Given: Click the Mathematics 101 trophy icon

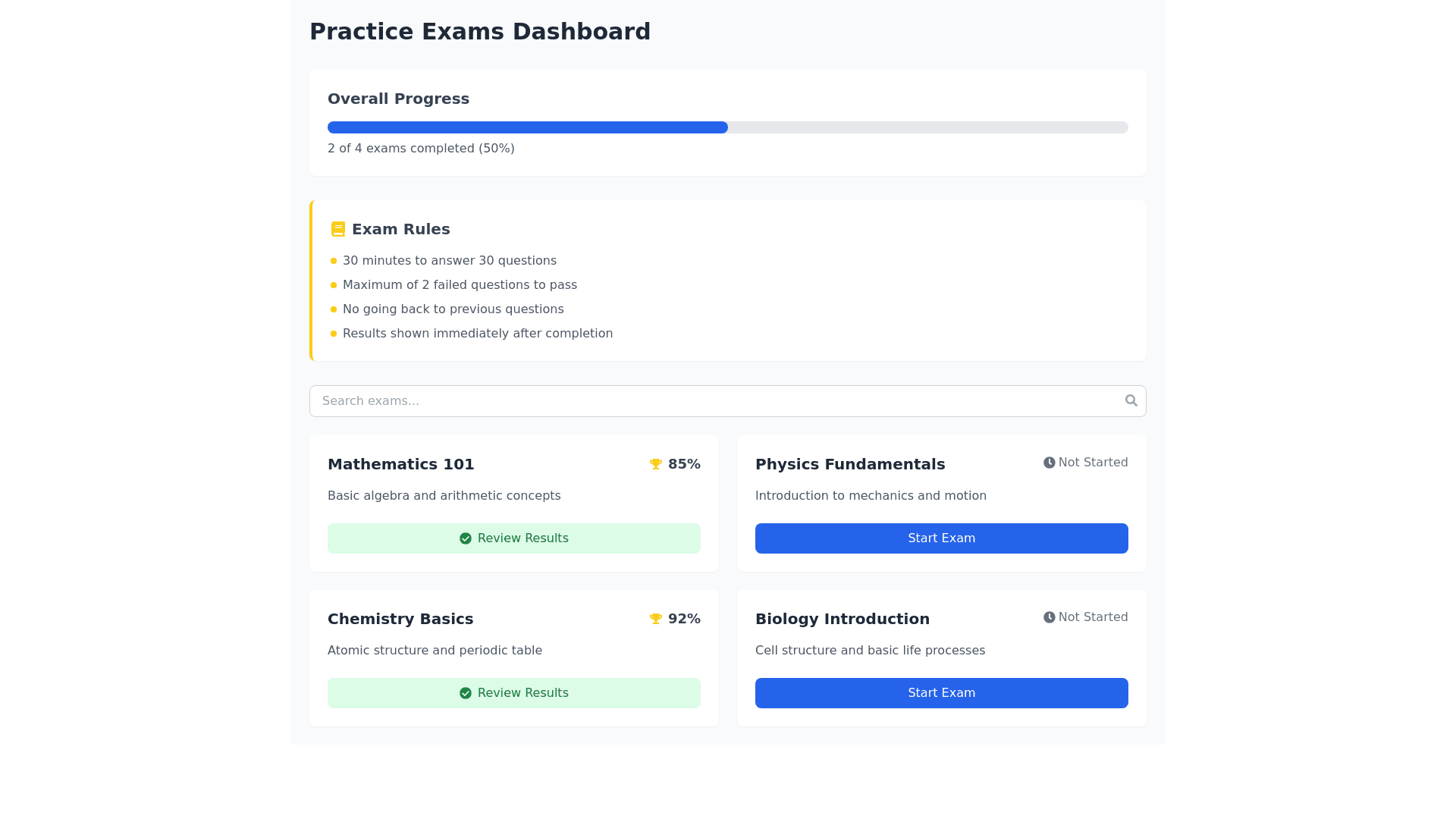Looking at the screenshot, I should click(656, 464).
